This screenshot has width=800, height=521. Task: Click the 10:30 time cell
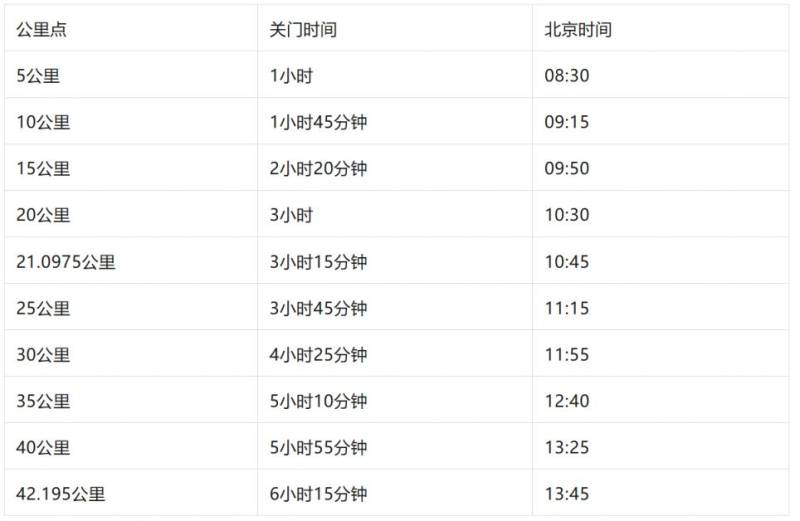point(567,215)
